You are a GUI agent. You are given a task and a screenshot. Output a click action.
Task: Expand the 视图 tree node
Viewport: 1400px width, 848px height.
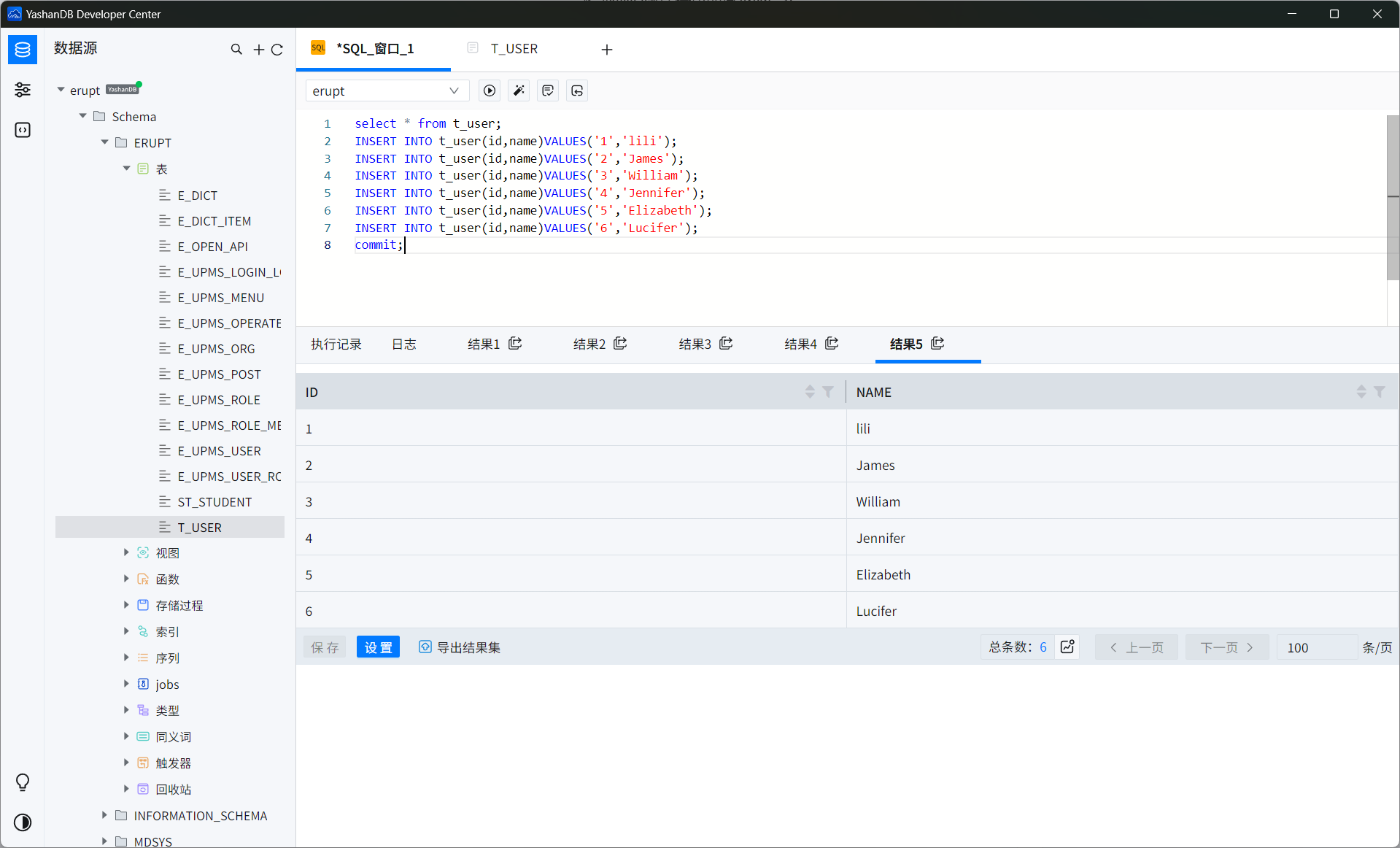coord(126,552)
